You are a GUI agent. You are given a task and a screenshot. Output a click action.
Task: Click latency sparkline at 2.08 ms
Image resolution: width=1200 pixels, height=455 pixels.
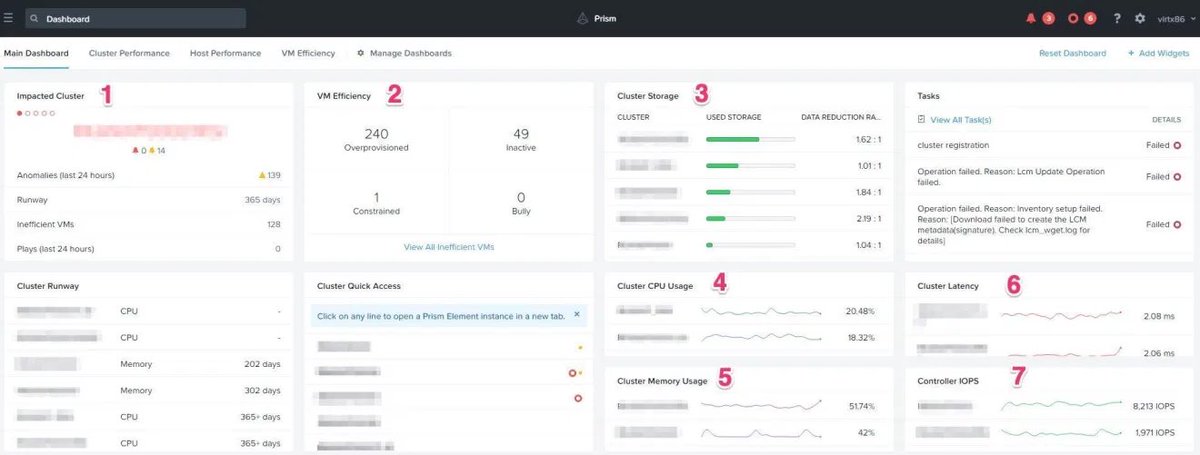point(1061,315)
